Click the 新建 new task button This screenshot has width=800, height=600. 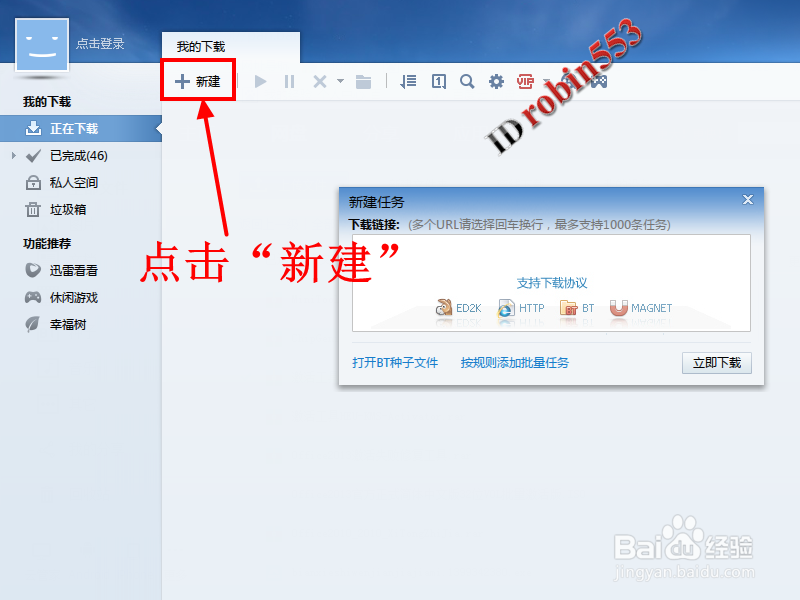pos(198,81)
